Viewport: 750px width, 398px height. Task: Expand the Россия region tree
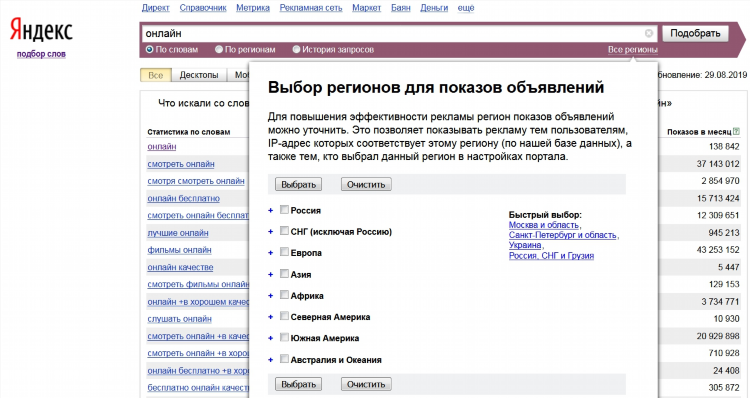coord(271,210)
